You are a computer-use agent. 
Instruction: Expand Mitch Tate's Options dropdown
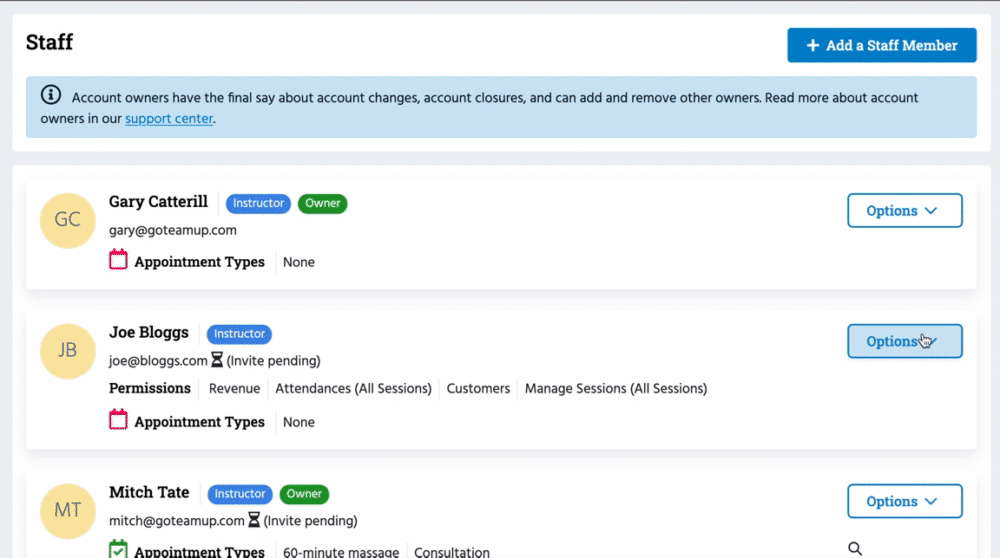click(904, 501)
